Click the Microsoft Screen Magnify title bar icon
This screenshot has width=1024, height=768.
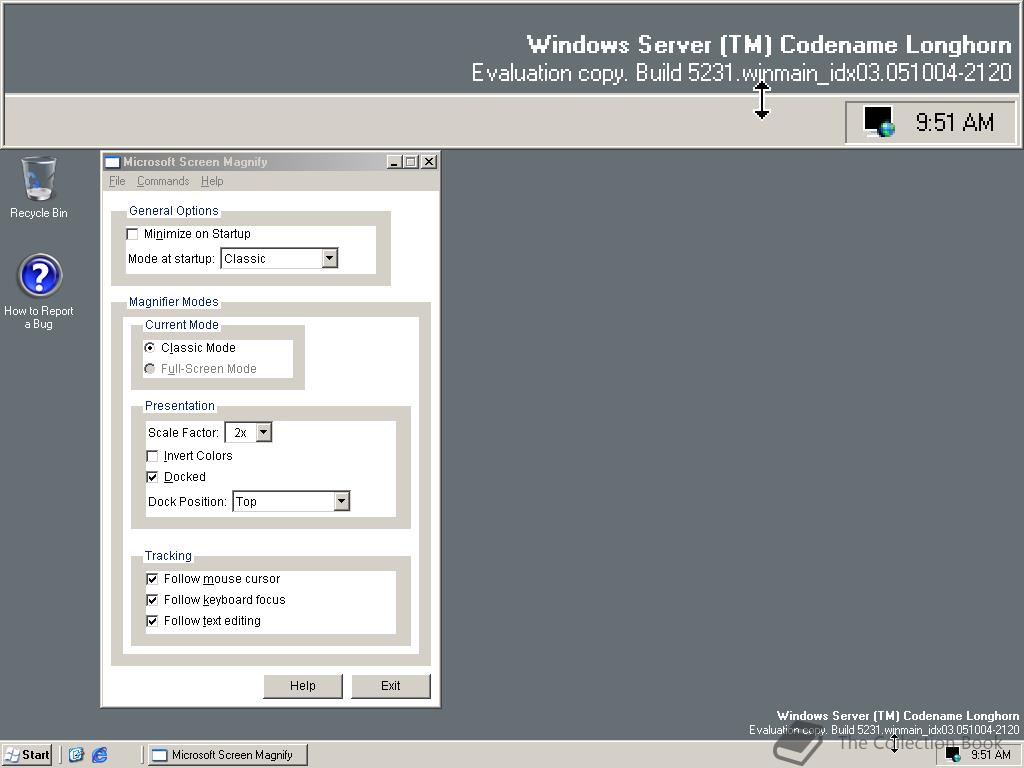point(113,162)
